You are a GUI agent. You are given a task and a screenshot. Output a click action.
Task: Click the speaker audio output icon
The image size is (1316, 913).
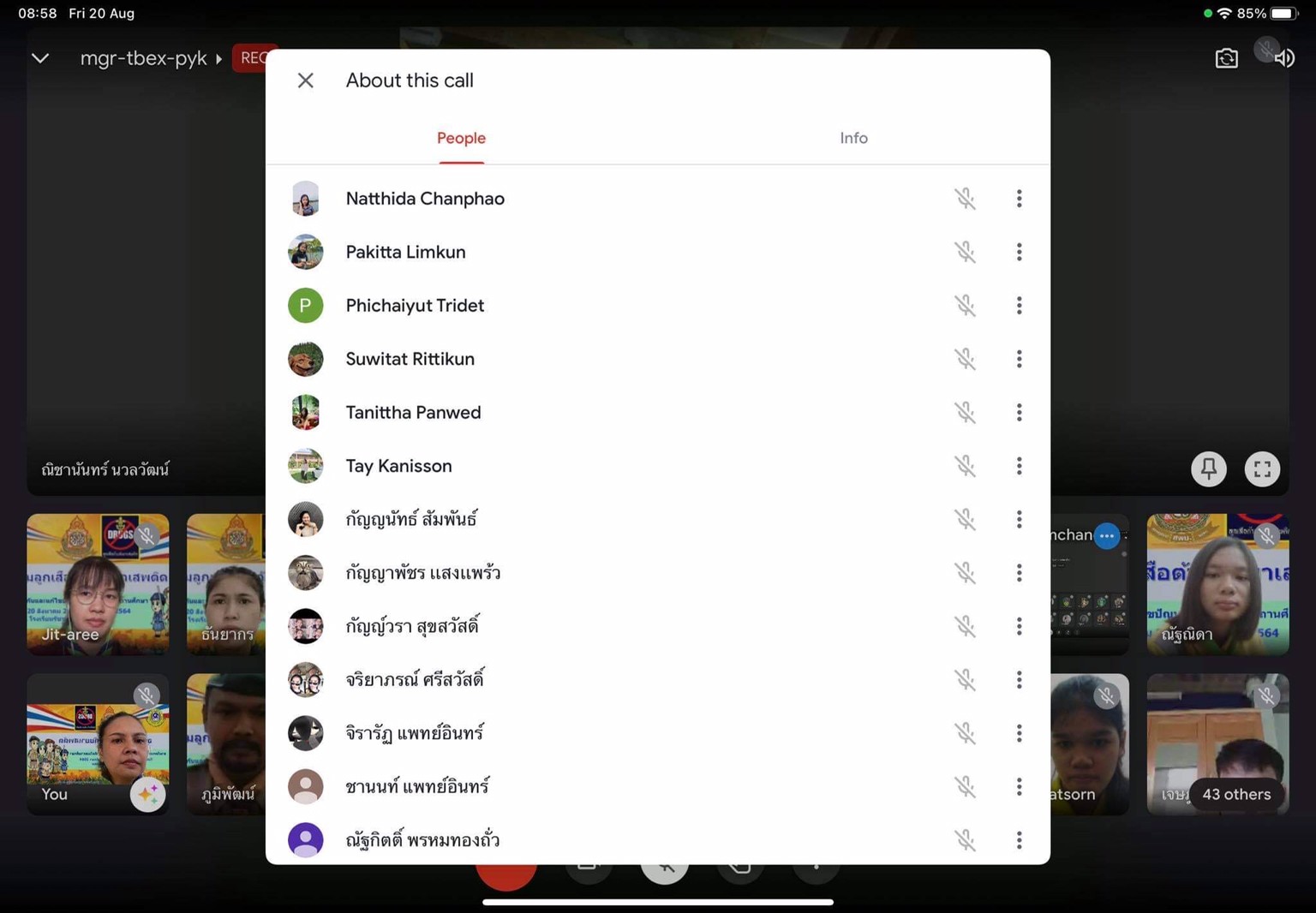click(x=1284, y=58)
